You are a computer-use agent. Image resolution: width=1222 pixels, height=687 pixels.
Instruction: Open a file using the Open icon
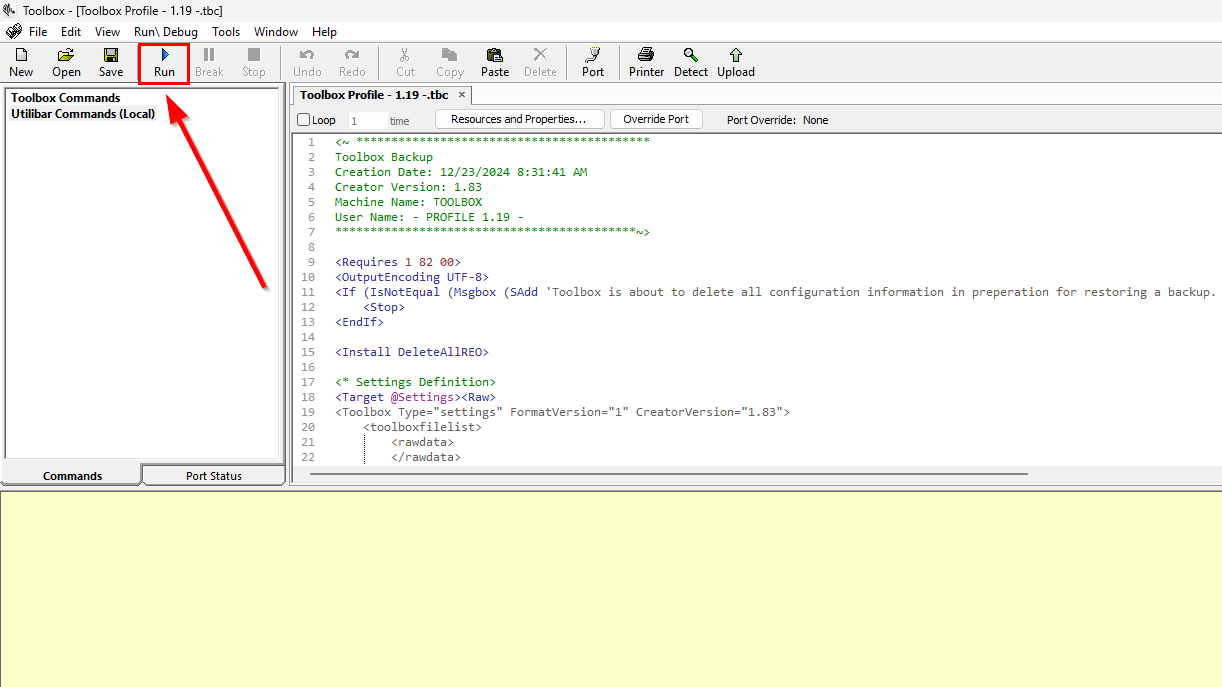click(66, 62)
